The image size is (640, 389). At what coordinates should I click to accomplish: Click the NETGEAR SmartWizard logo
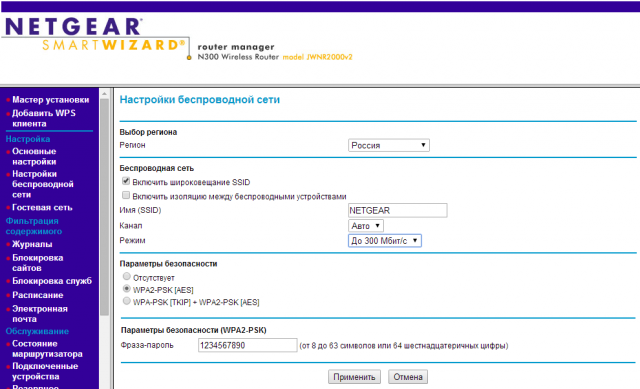pos(95,35)
